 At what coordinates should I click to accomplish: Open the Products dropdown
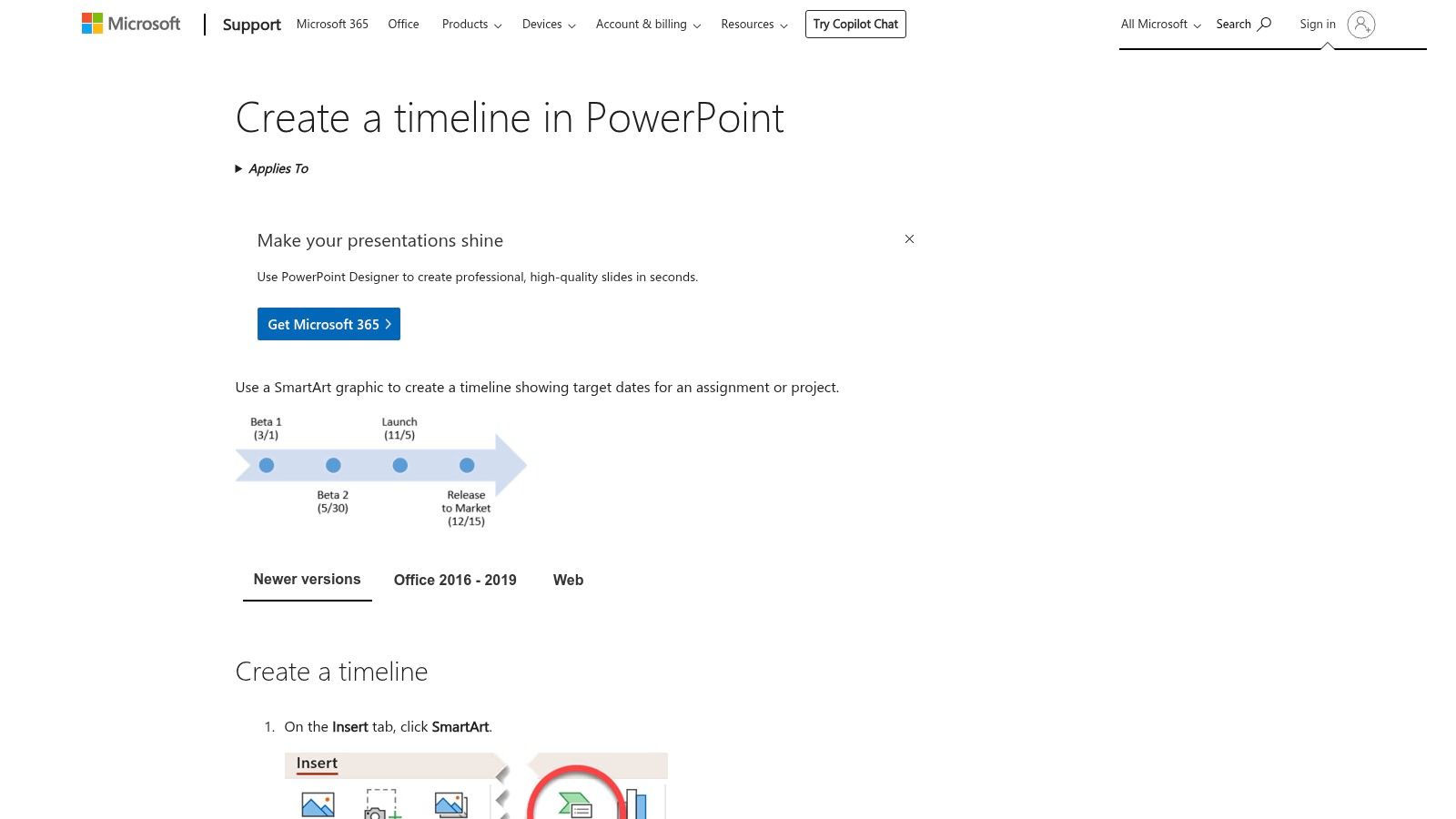(470, 25)
